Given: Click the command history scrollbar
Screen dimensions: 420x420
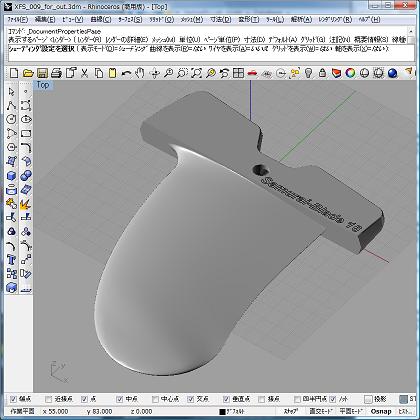Looking at the screenshot, I should [410, 36].
